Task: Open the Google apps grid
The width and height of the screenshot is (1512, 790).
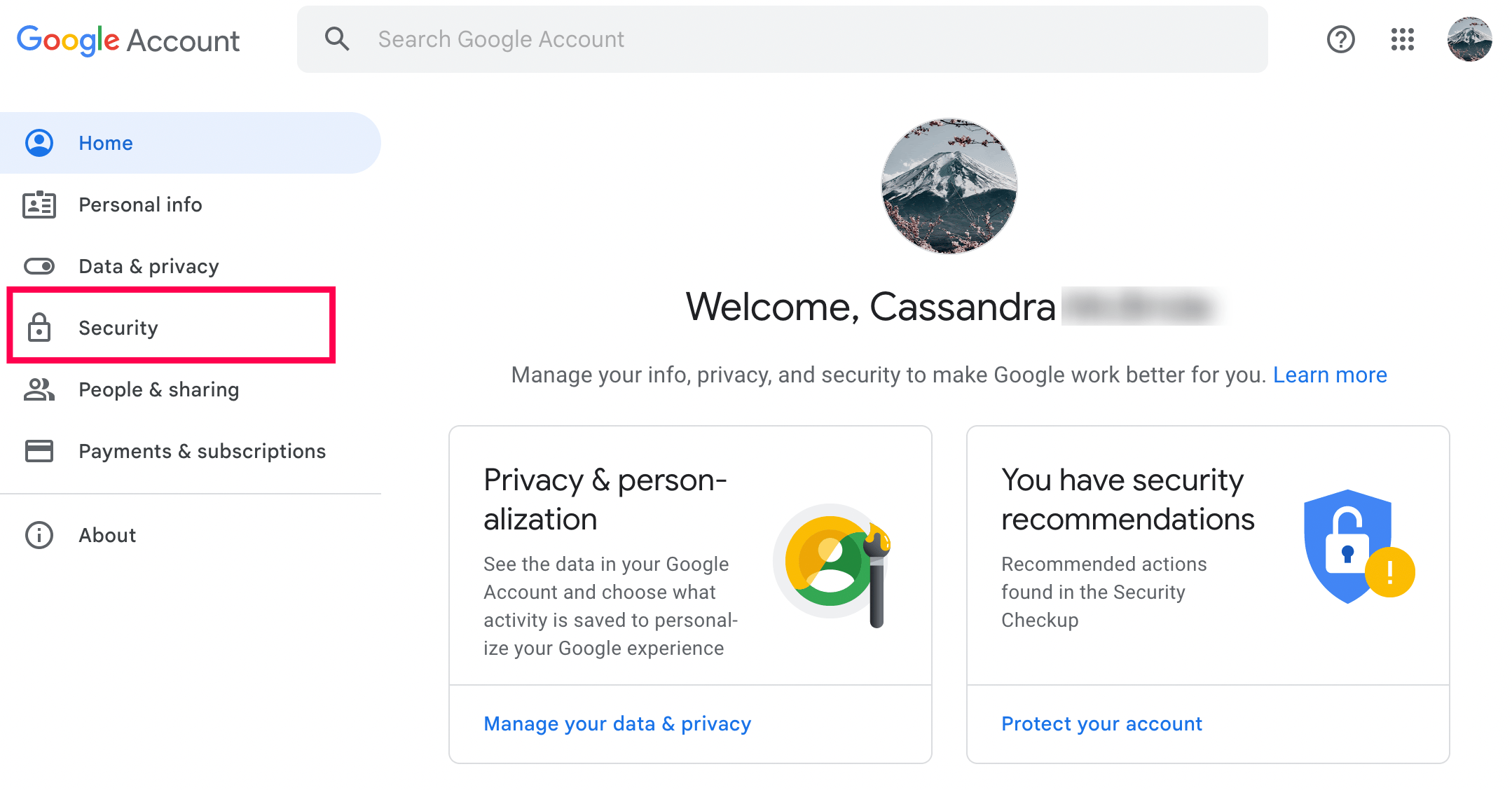Action: point(1402,39)
